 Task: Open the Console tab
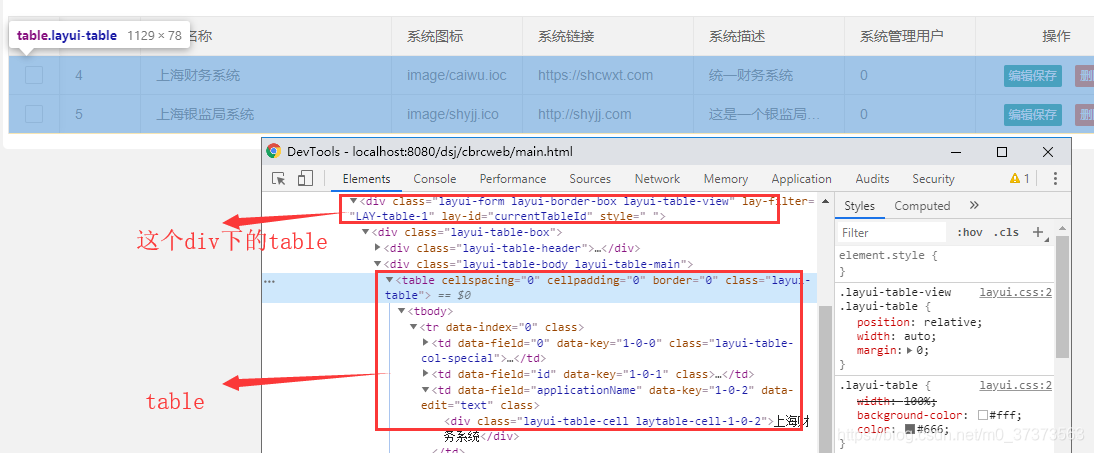point(435,179)
